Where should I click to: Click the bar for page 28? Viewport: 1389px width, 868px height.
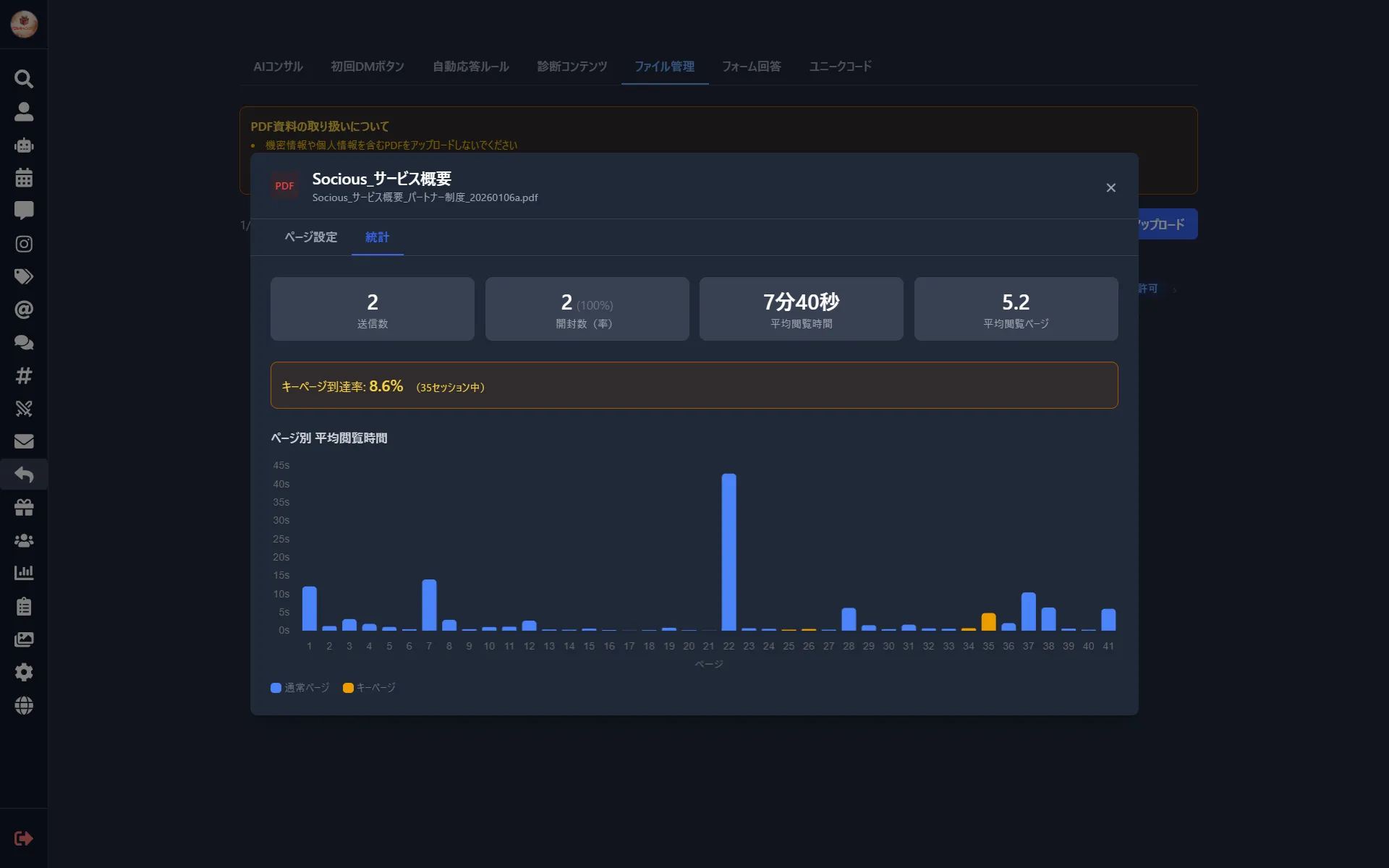(849, 619)
